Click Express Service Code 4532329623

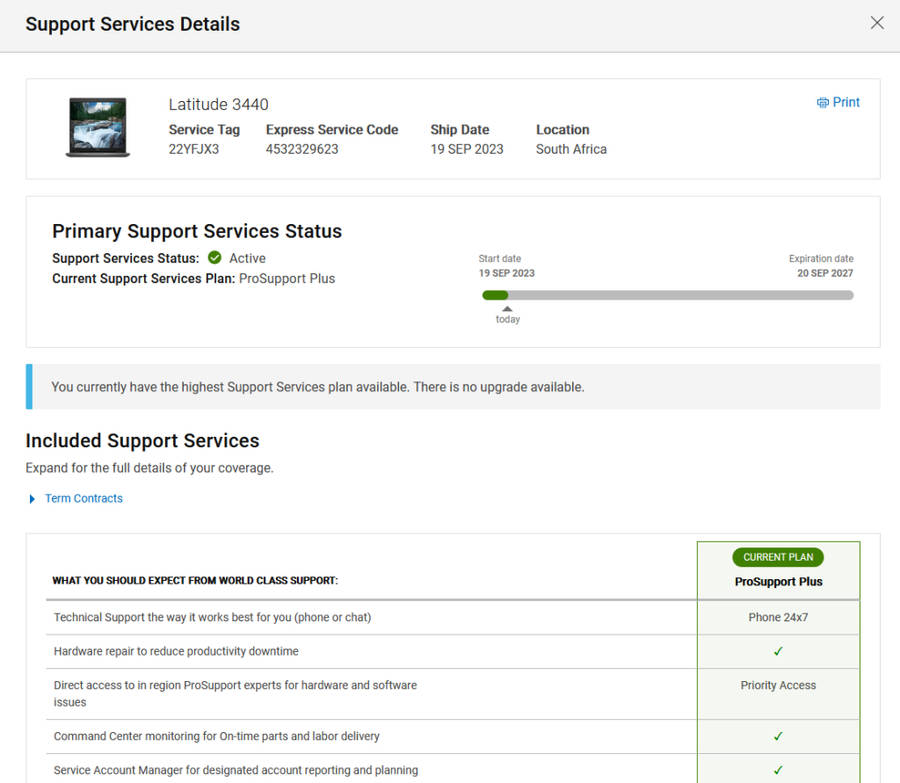click(302, 149)
